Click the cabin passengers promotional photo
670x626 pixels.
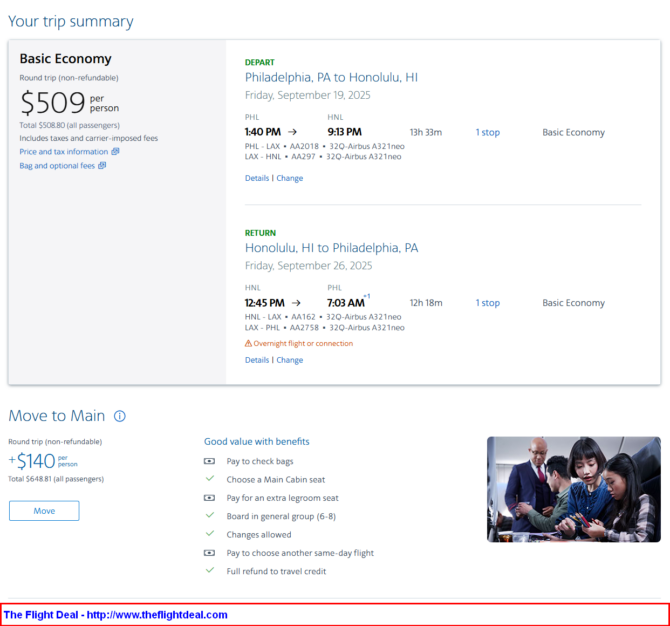pyautogui.click(x=573, y=489)
